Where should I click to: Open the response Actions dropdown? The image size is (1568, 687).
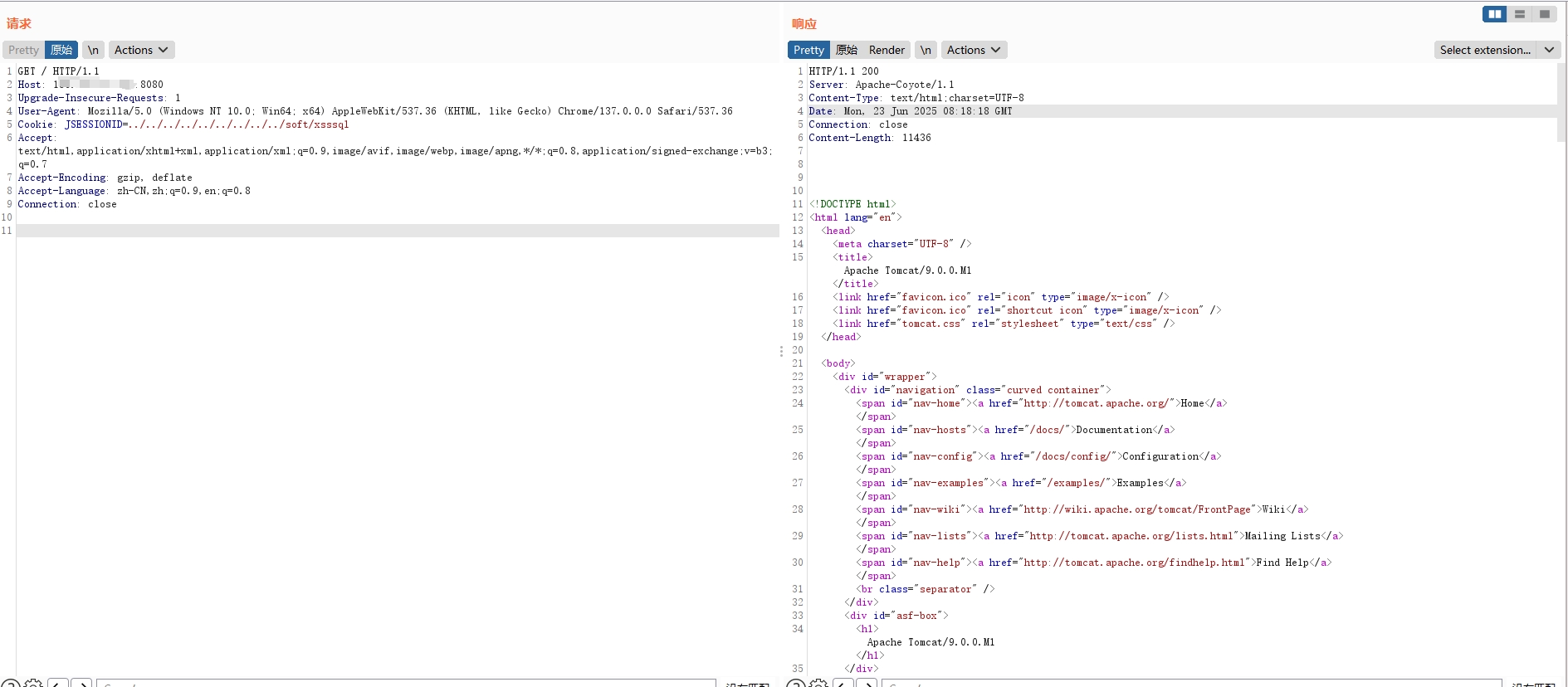pos(974,50)
